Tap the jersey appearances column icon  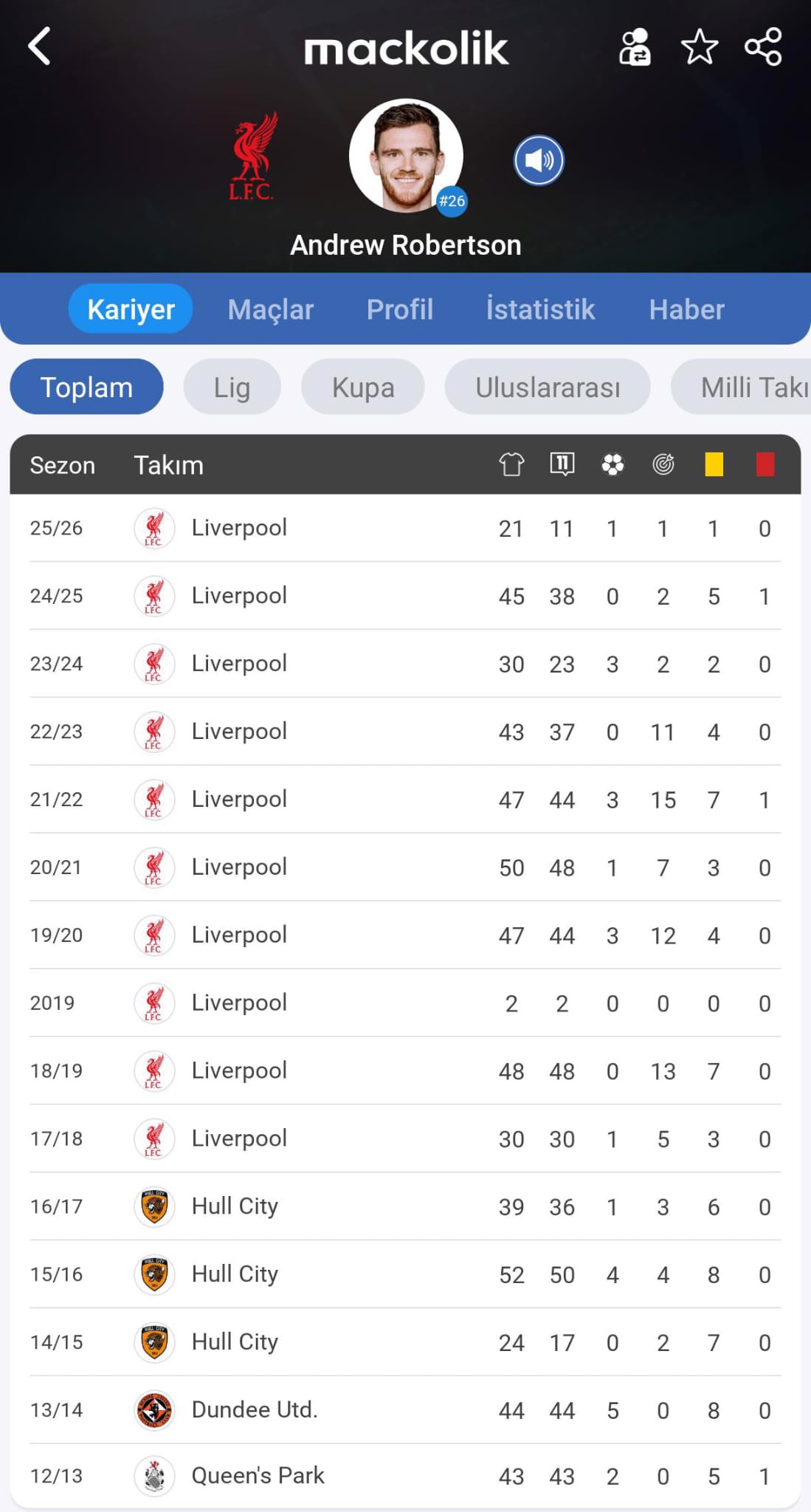(x=511, y=464)
